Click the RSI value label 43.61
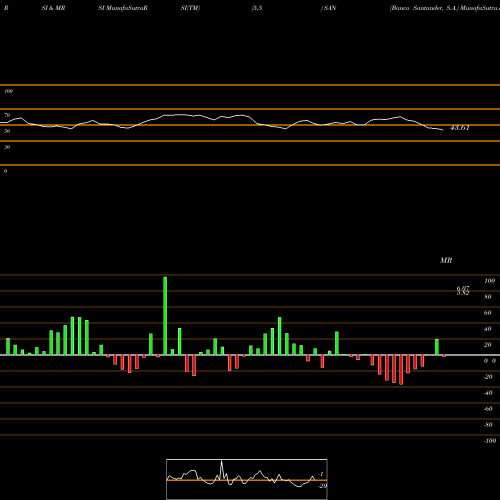 [x=460, y=128]
